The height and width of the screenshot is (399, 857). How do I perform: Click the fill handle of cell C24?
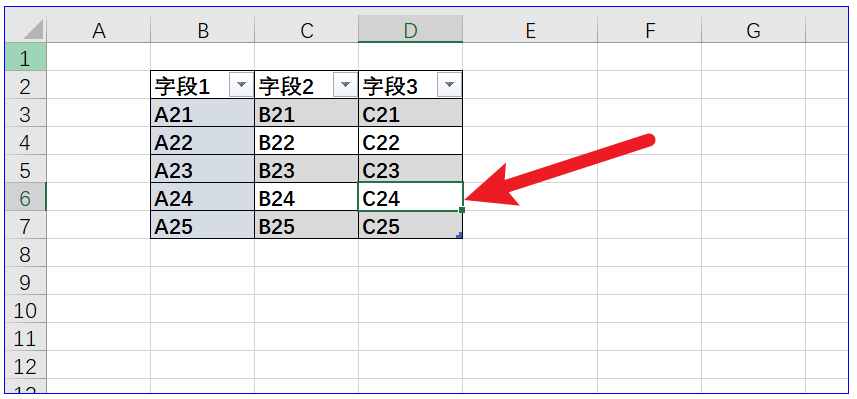click(x=462, y=210)
